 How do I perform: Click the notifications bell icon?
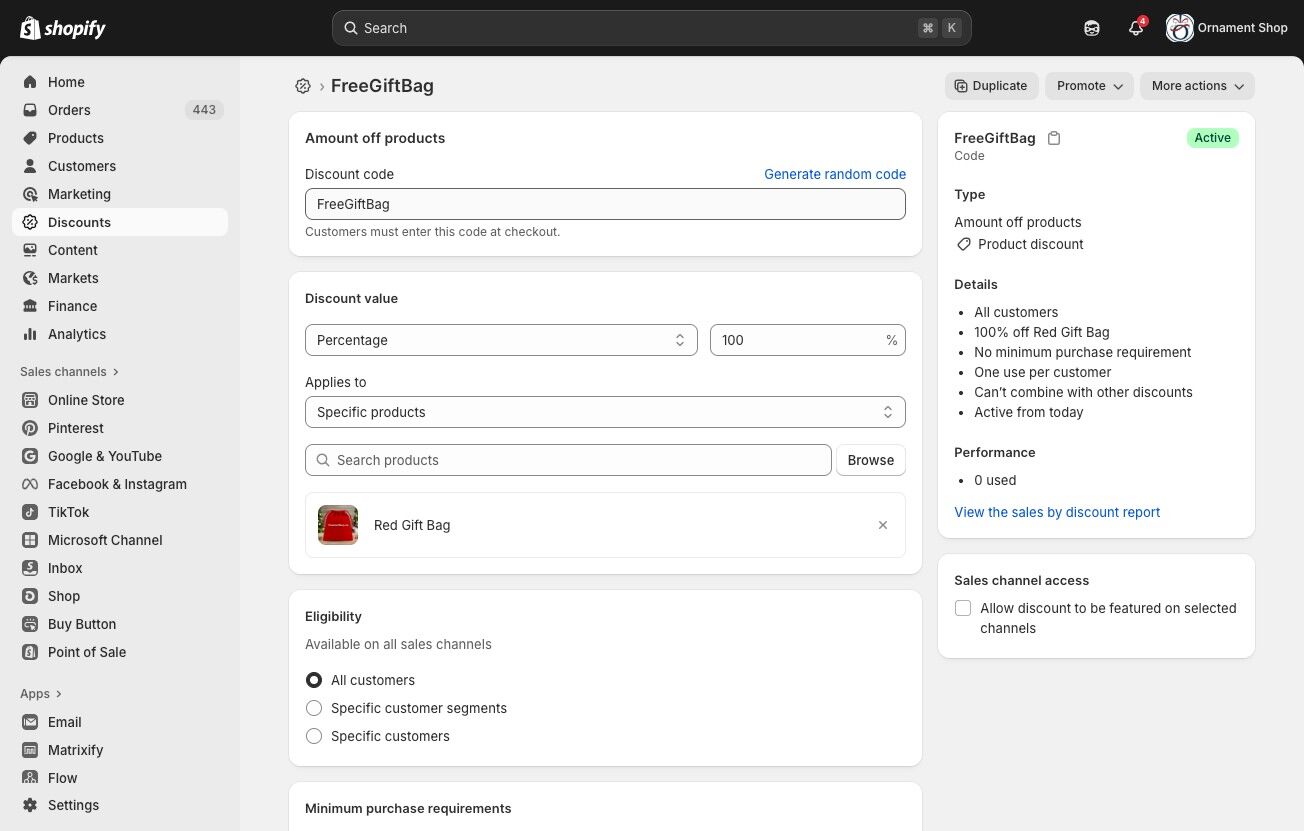[1135, 28]
